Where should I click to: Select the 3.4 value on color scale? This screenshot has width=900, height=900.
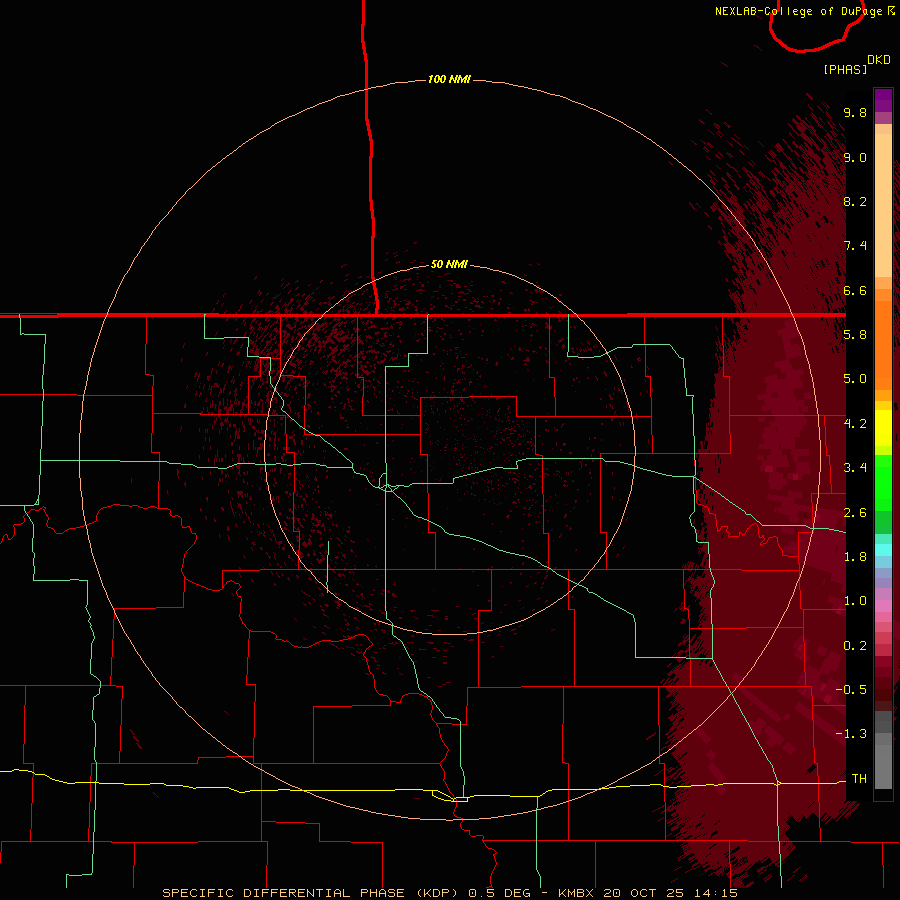tap(855, 468)
